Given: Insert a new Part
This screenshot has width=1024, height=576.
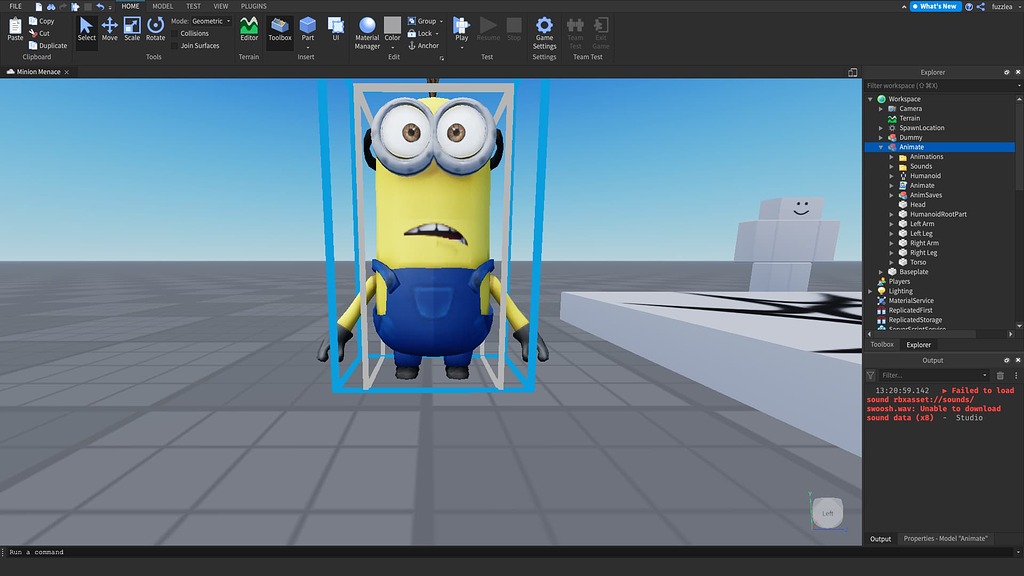Looking at the screenshot, I should pyautogui.click(x=307, y=28).
